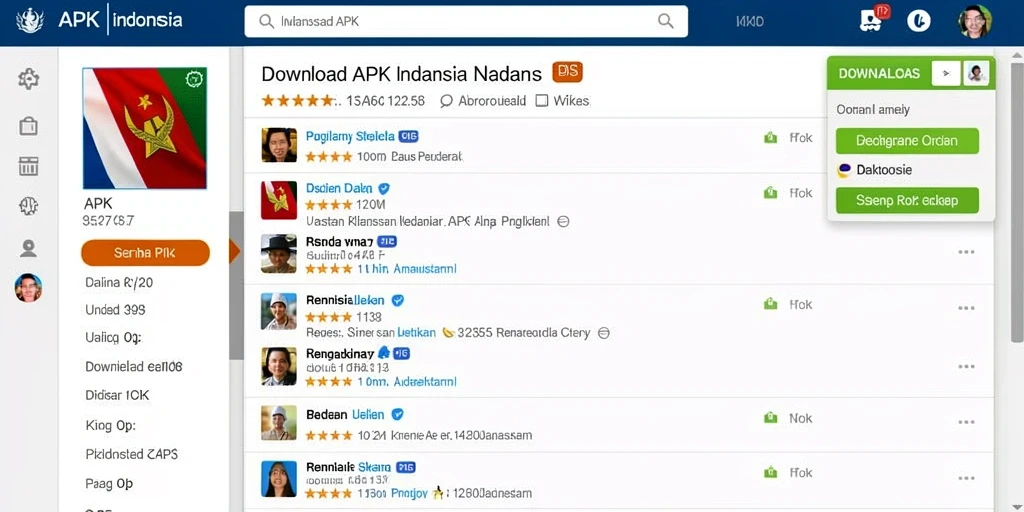Click the green Deohgrane Ordan button

tap(907, 141)
